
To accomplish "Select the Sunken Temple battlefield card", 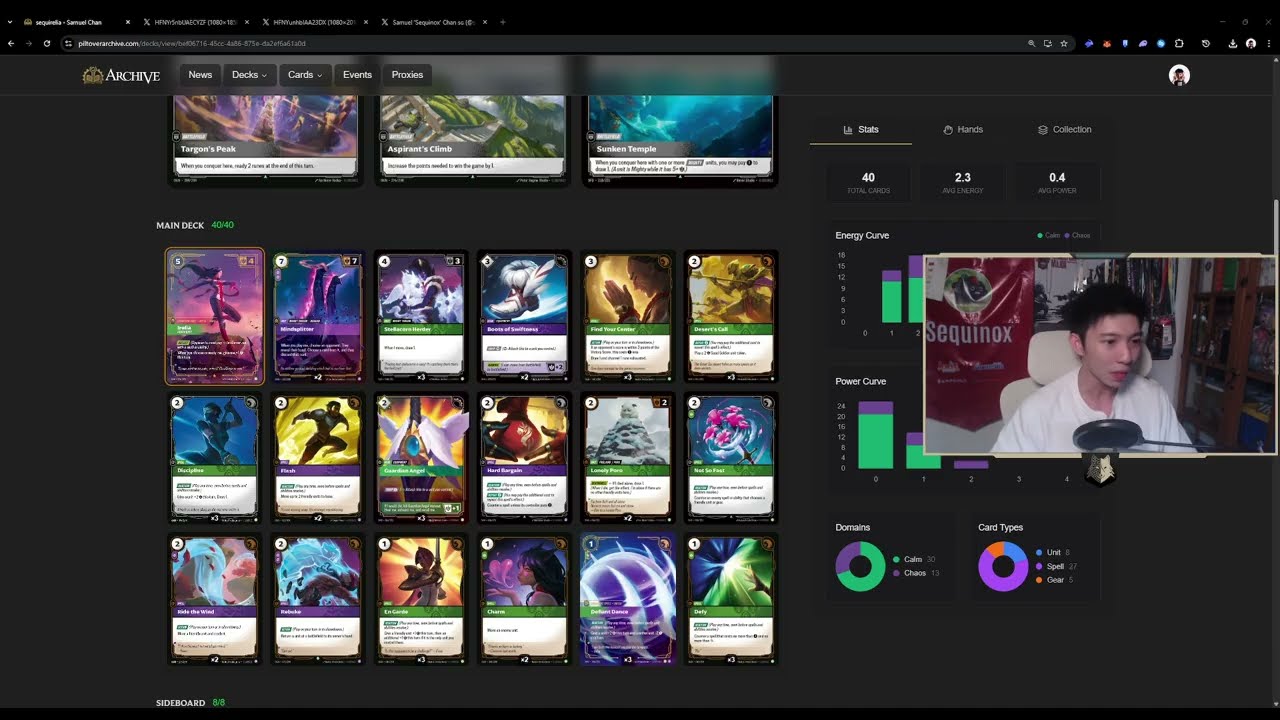I will tap(680, 140).
